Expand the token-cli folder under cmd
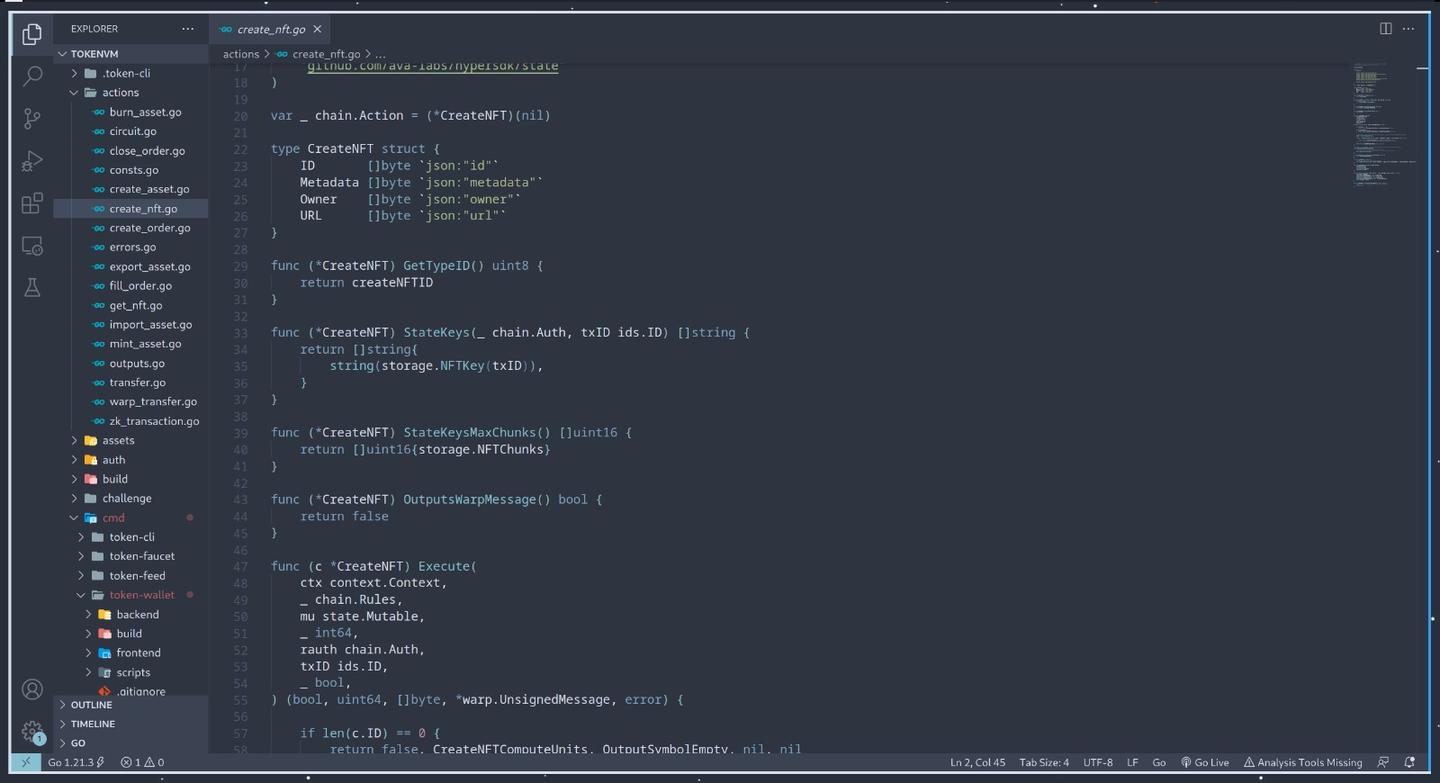The image size is (1440, 783). click(131, 537)
